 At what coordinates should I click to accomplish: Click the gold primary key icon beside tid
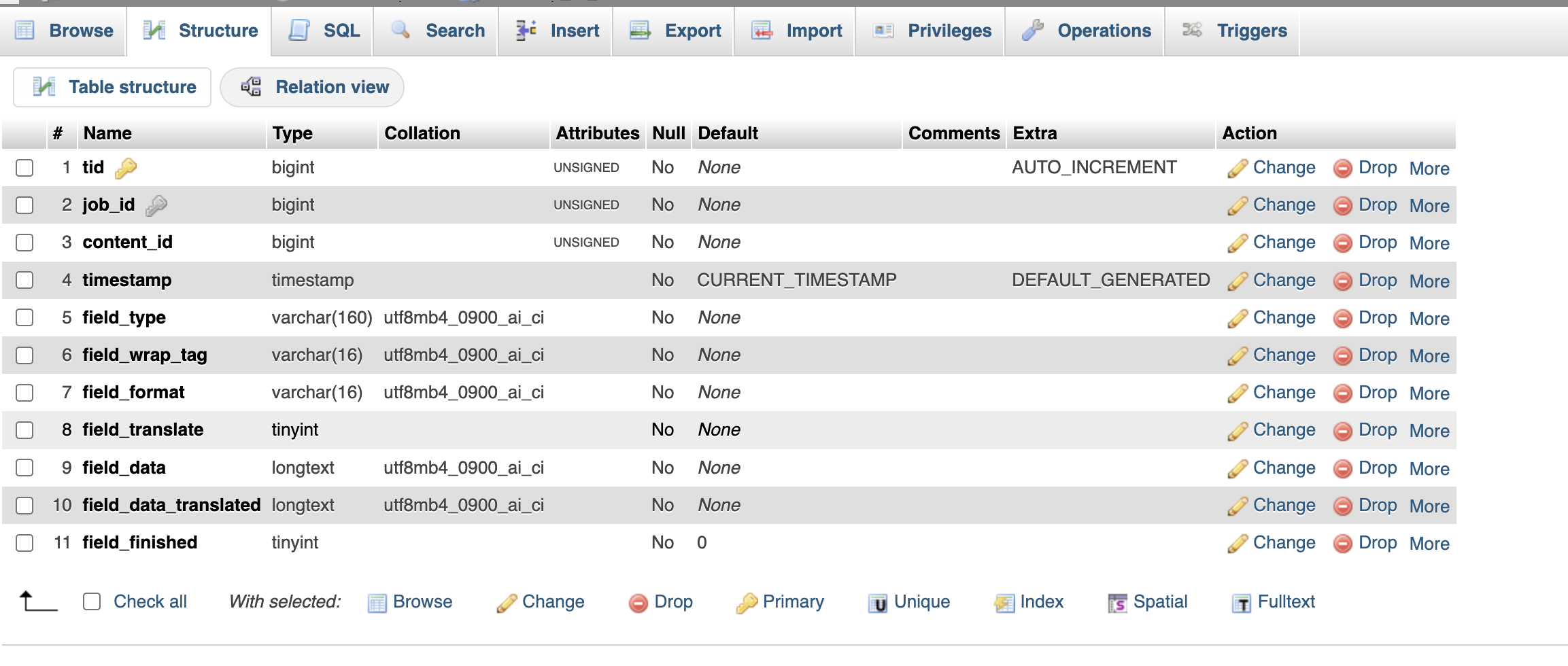click(x=126, y=168)
